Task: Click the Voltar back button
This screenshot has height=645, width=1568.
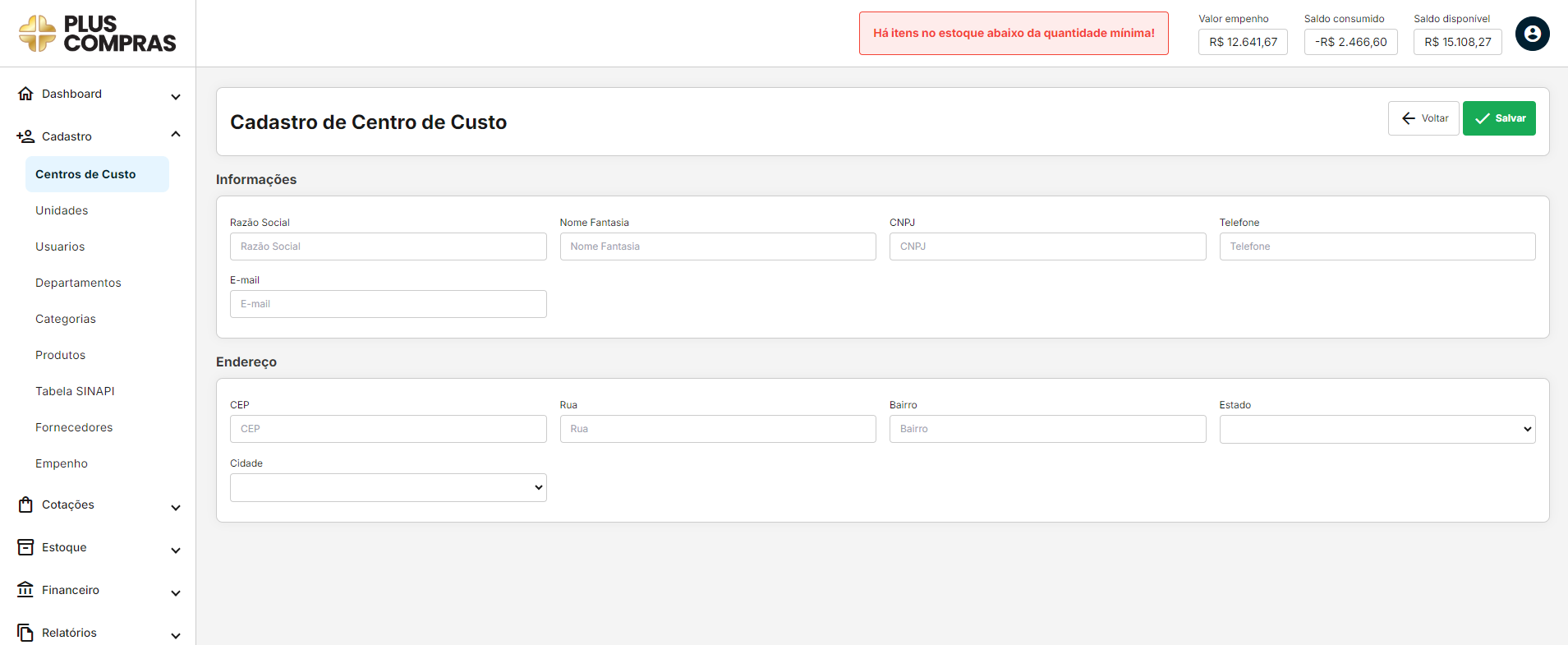Action: pyautogui.click(x=1423, y=118)
